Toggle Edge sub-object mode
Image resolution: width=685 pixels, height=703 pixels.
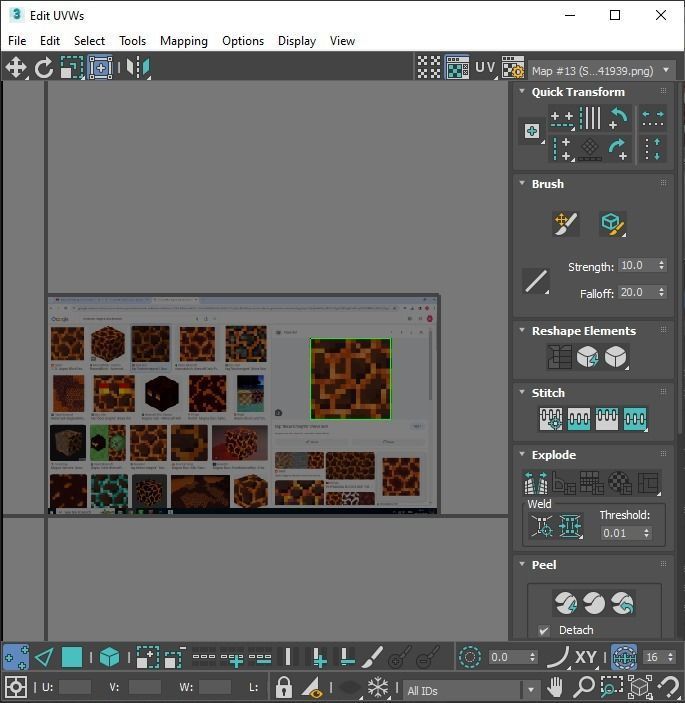point(44,658)
